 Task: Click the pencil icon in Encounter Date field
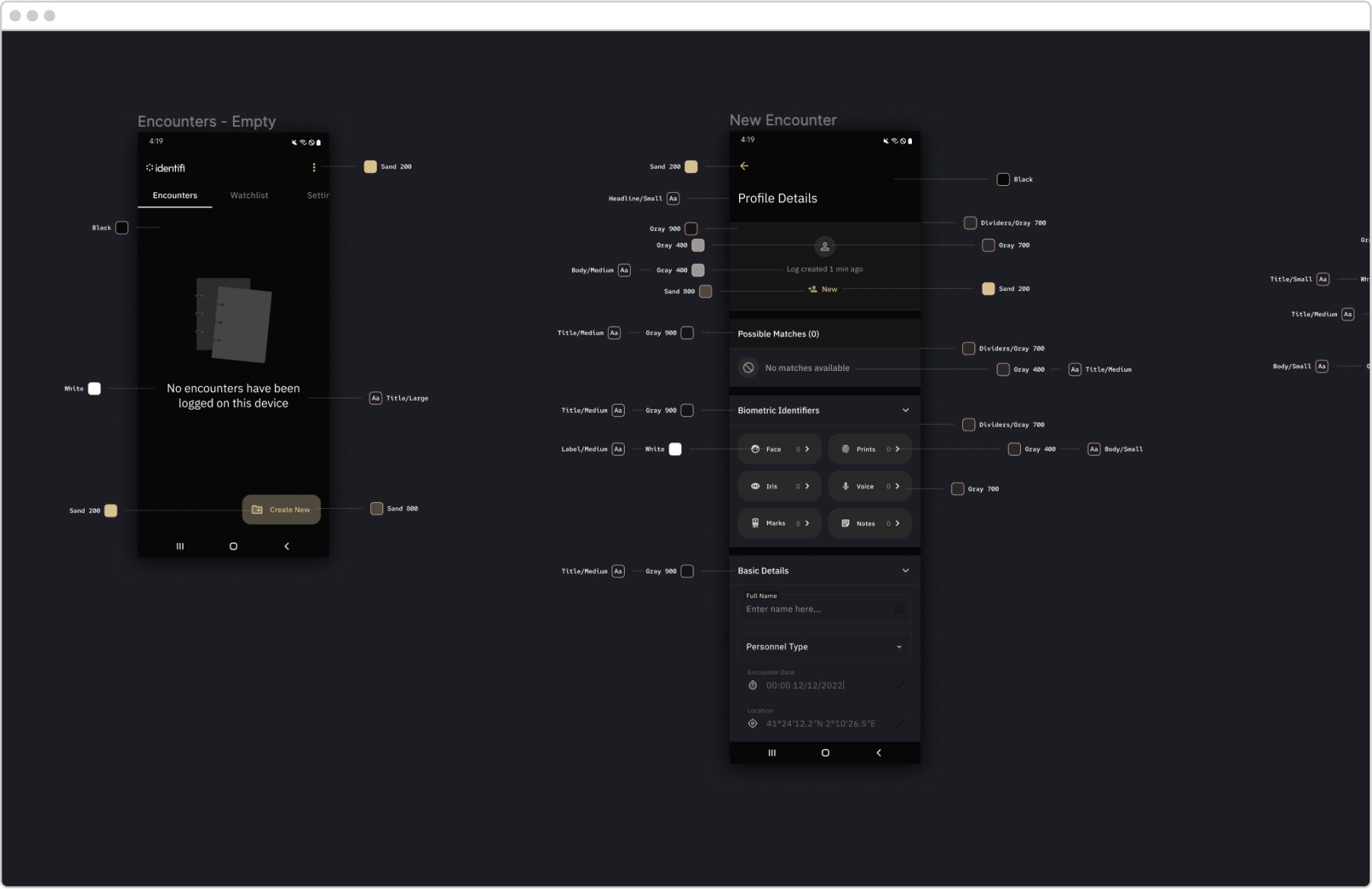click(900, 685)
